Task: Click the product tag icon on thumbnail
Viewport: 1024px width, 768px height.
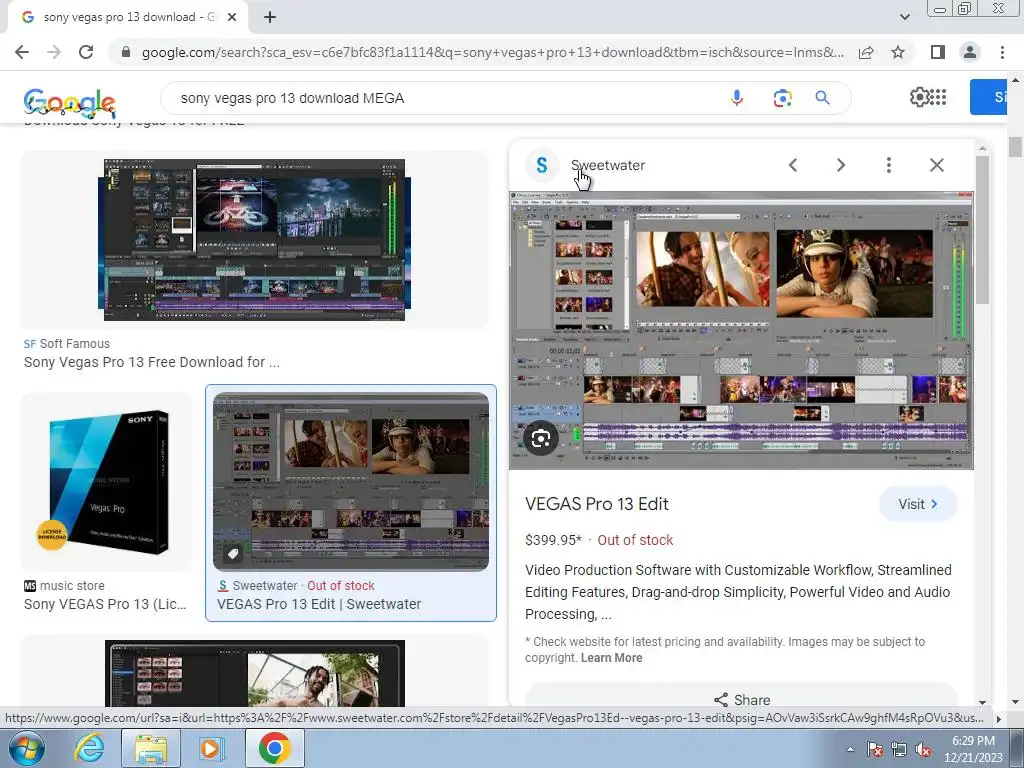Action: pos(232,554)
